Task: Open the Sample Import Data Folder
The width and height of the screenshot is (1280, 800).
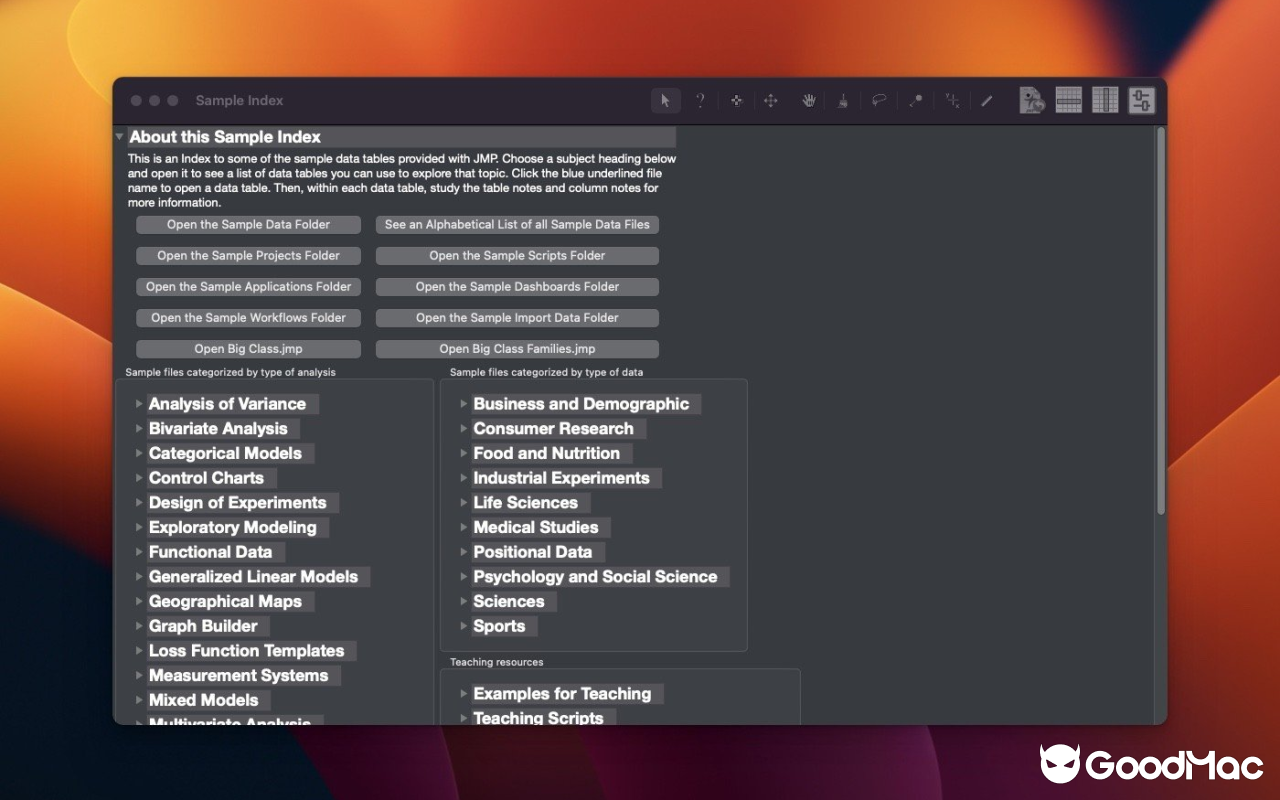Action: point(516,317)
